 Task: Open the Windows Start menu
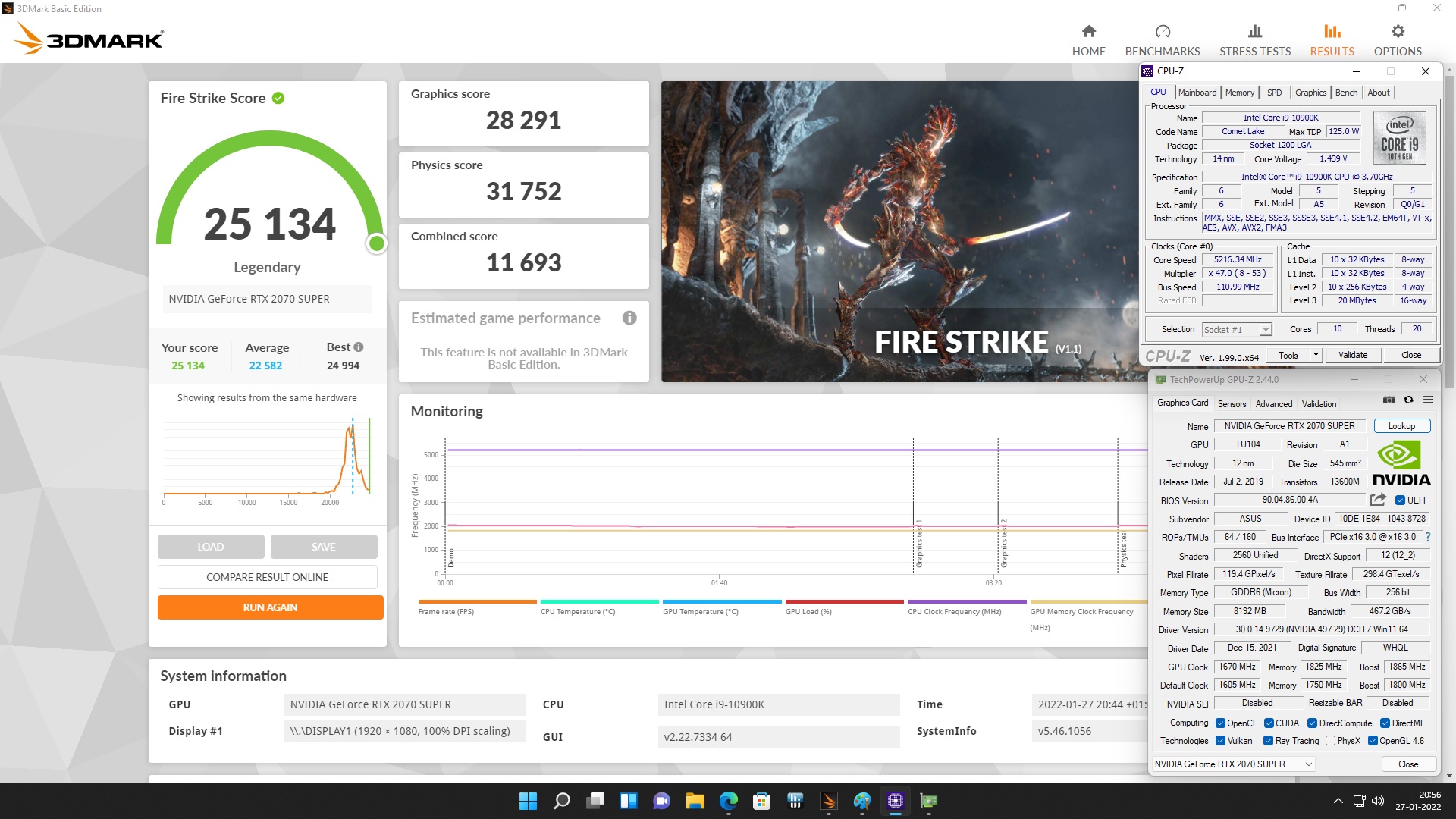click(528, 801)
